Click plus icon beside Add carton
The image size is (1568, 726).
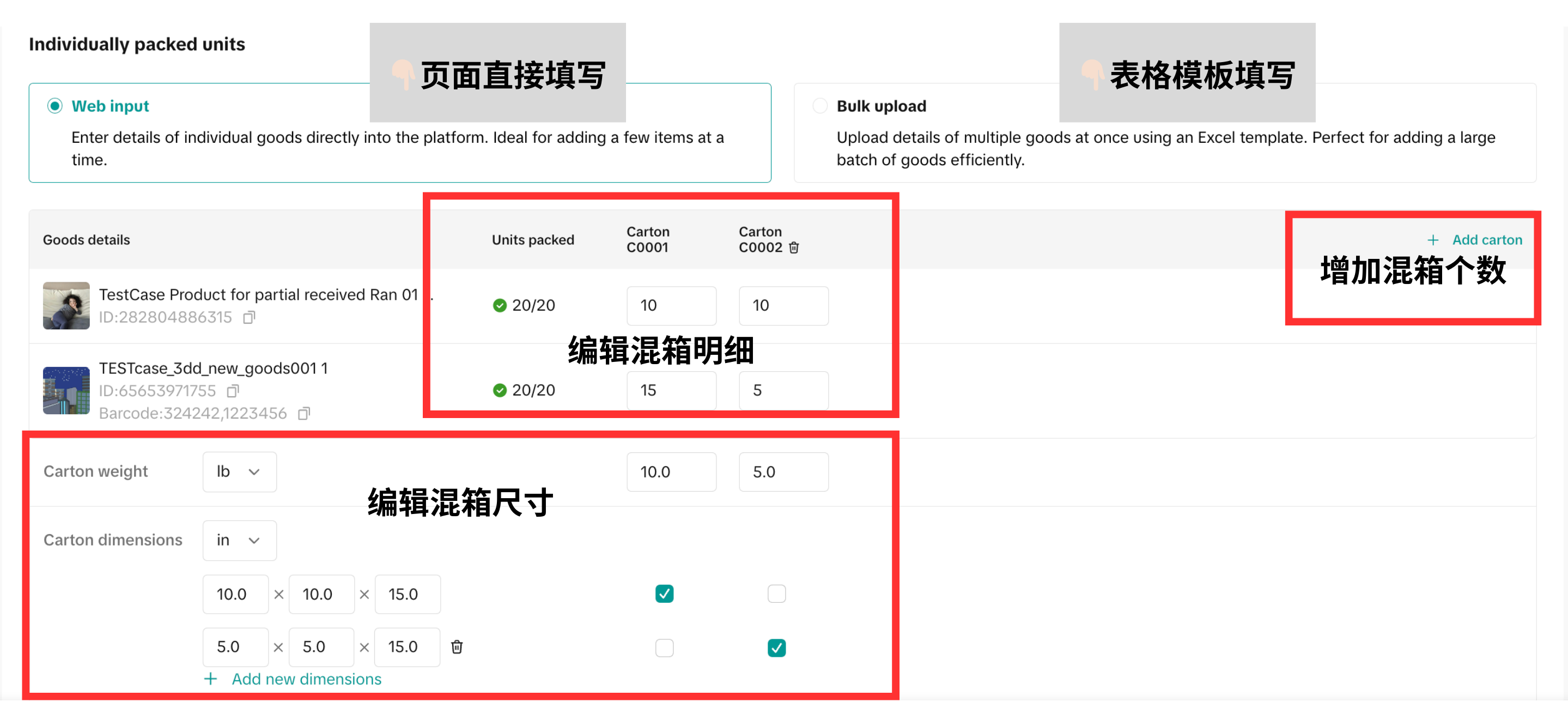pyautogui.click(x=1433, y=240)
